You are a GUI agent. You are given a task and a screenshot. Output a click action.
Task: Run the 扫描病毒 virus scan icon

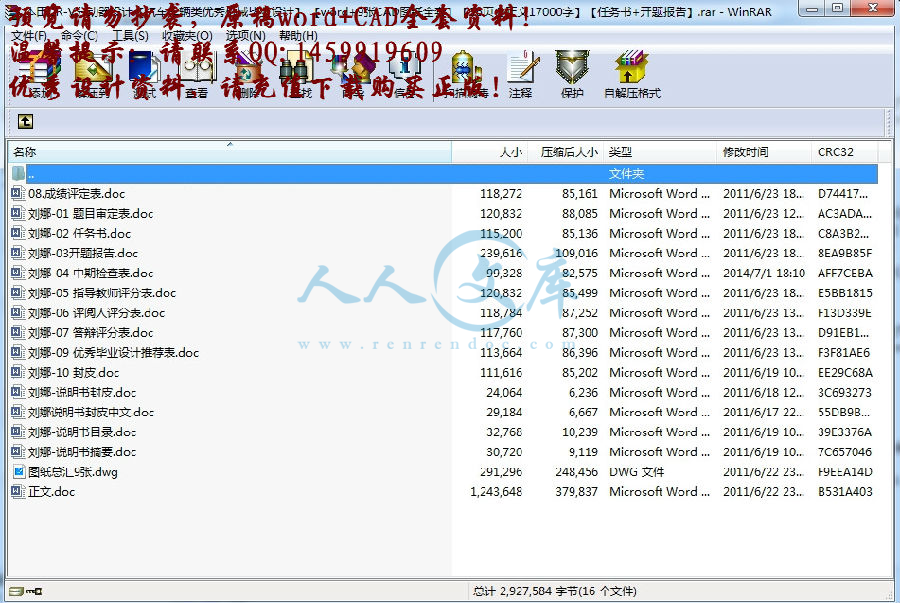(466, 75)
